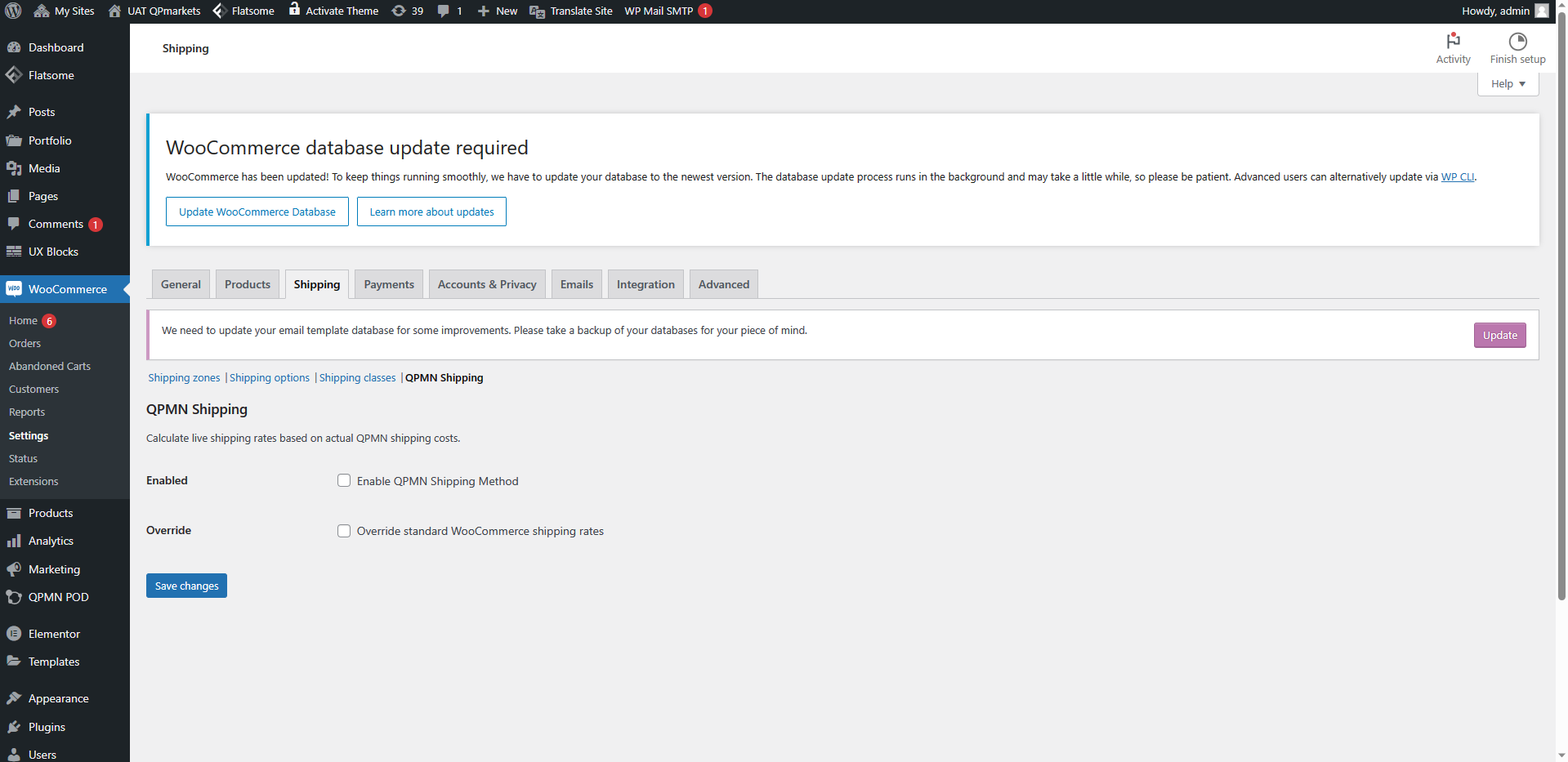1568x762 pixels.
Task: Check Override standard WooCommerce shipping rates
Action: [344, 531]
